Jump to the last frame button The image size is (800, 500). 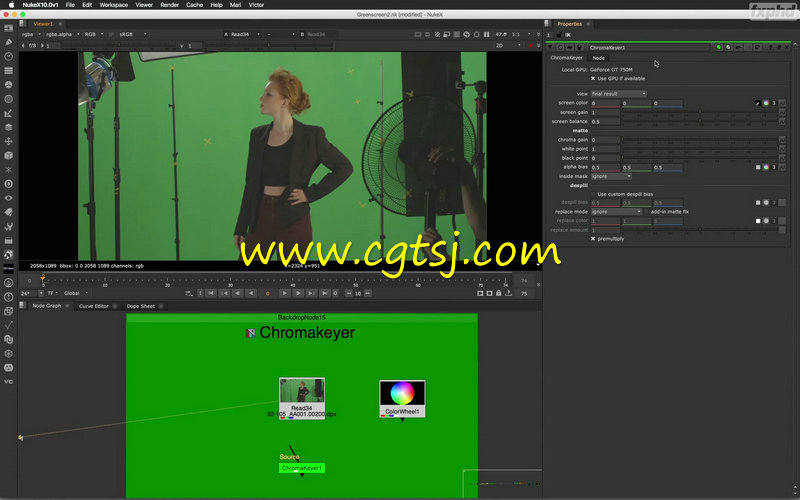coord(324,293)
